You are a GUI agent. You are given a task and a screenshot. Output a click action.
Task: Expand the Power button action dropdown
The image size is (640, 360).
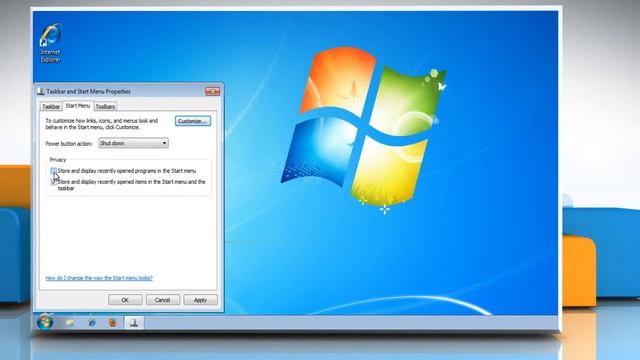133,143
